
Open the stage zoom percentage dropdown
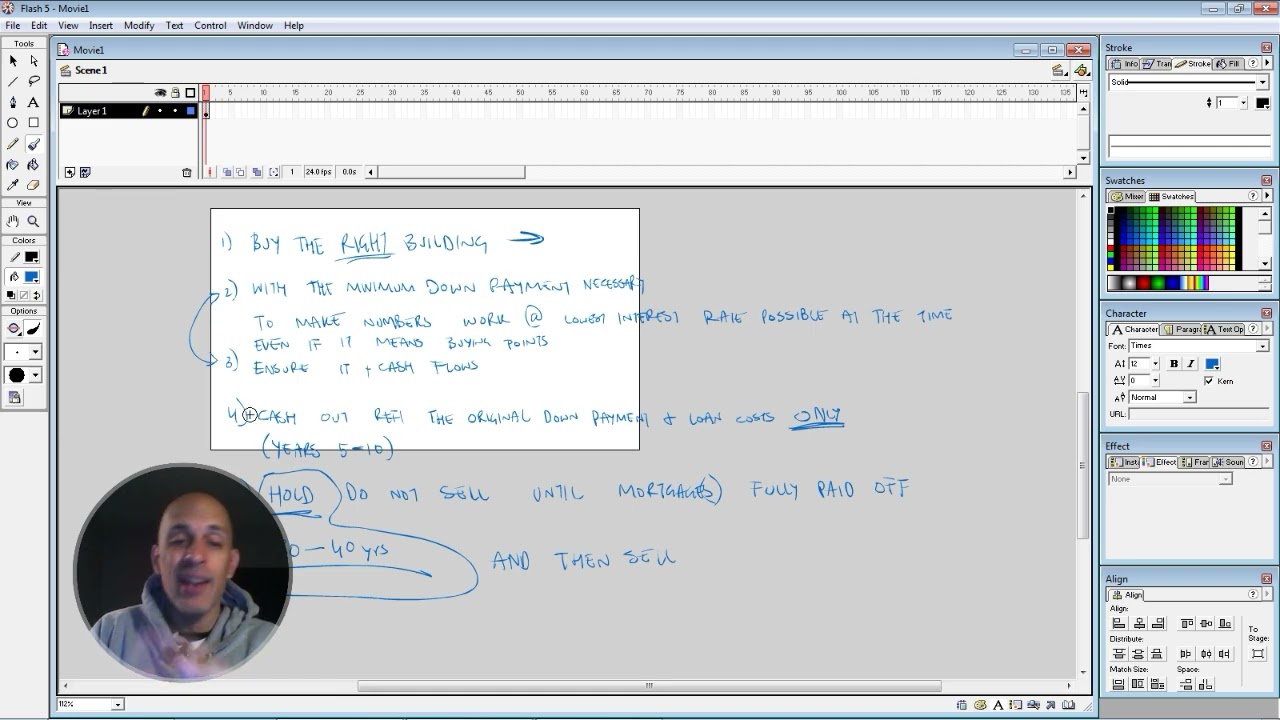pyautogui.click(x=118, y=704)
